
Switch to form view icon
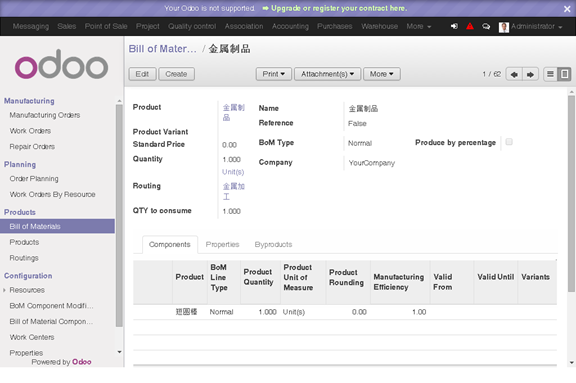[564, 74]
